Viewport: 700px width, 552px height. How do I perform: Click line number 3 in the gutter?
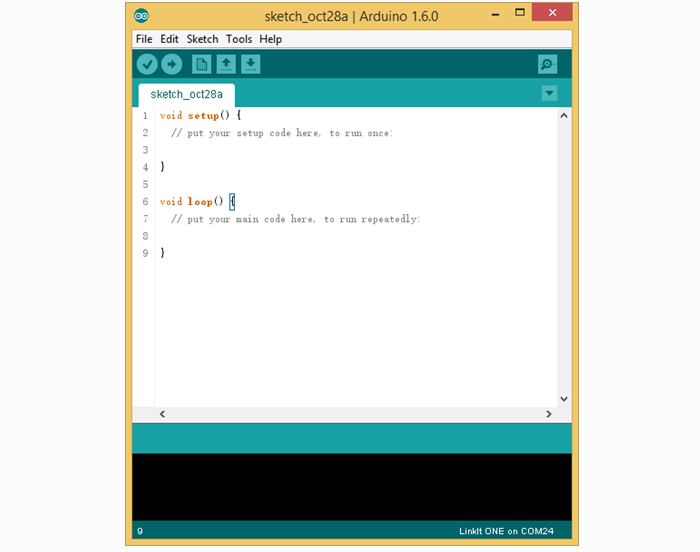point(145,150)
